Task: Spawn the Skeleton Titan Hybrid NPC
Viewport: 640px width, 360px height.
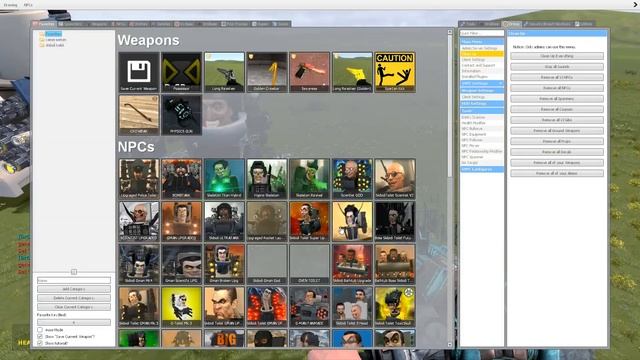Action: coord(224,179)
